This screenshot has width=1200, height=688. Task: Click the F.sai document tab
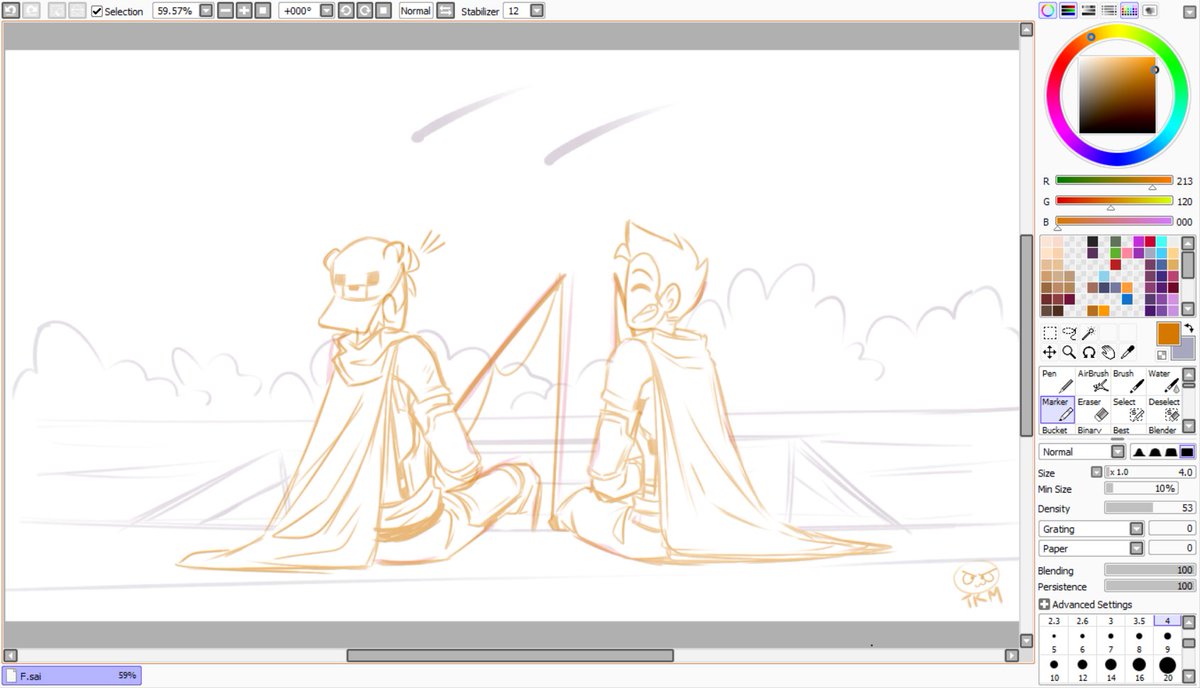click(71, 676)
